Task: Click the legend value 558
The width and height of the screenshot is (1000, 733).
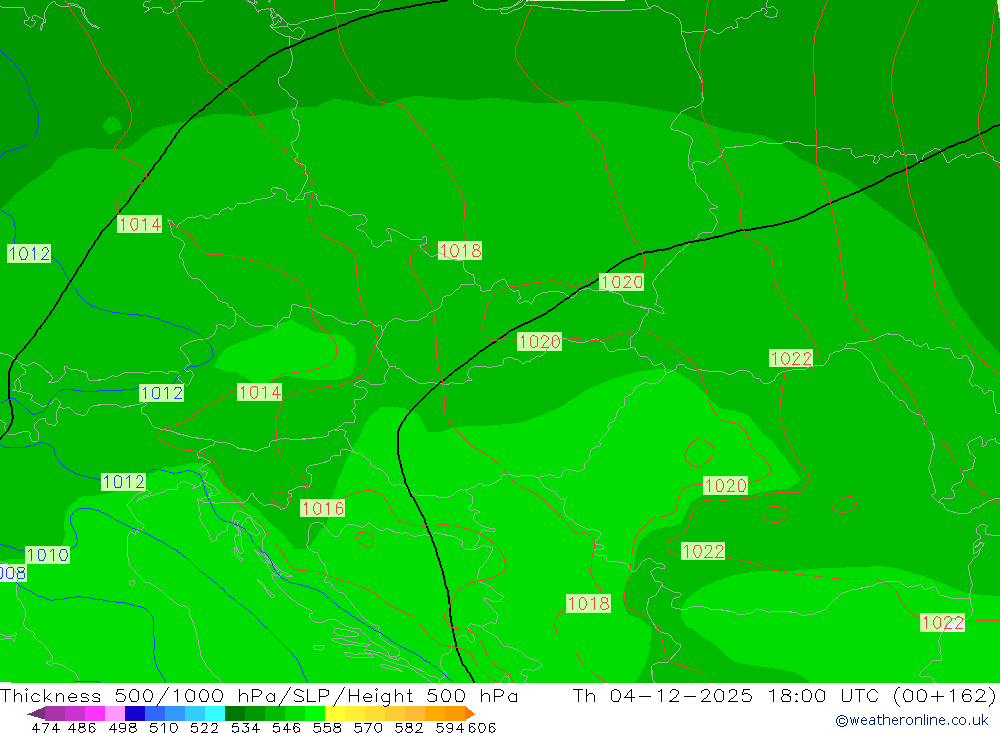Action: coord(327,728)
